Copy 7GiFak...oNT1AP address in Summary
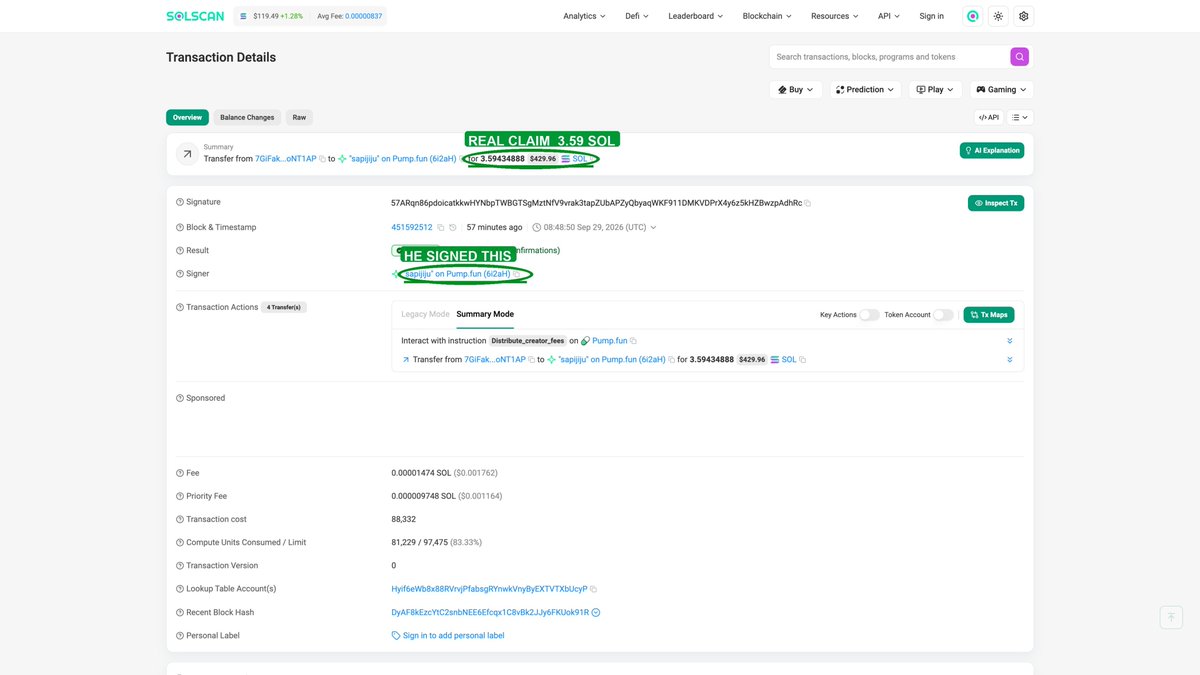 click(x=322, y=159)
